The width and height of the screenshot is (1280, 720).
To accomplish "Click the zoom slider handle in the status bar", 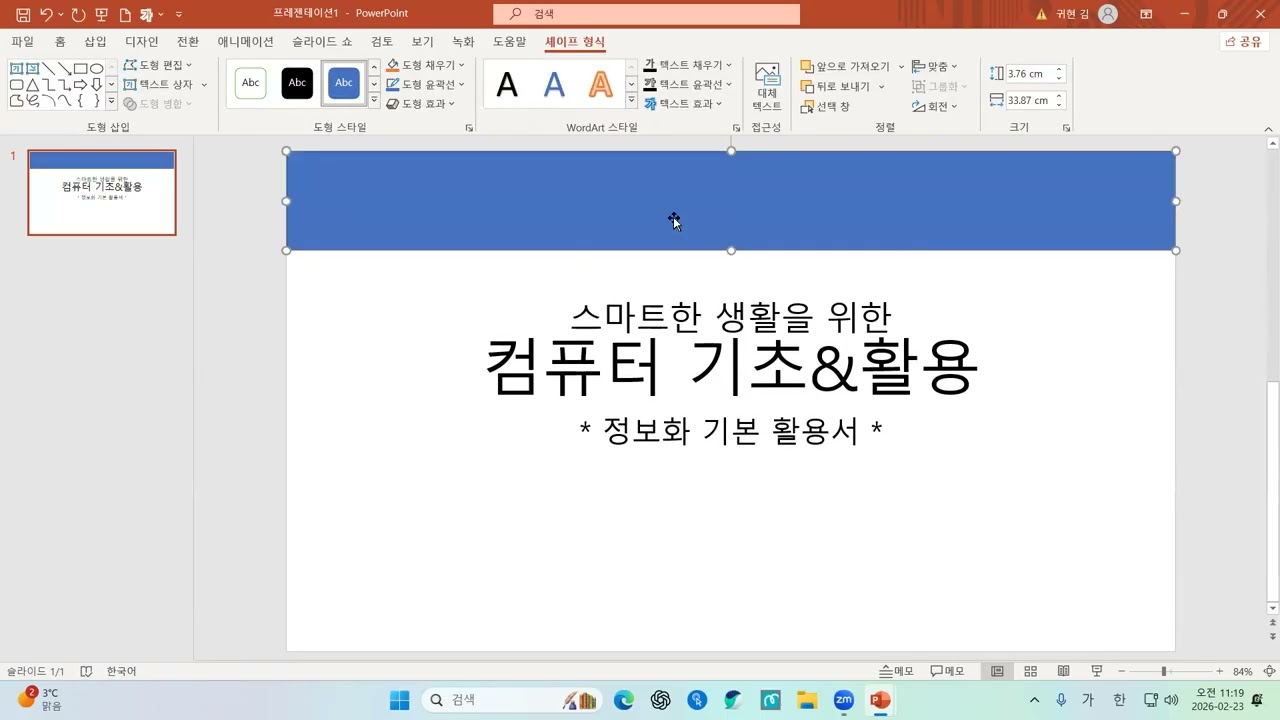I will (1163, 671).
